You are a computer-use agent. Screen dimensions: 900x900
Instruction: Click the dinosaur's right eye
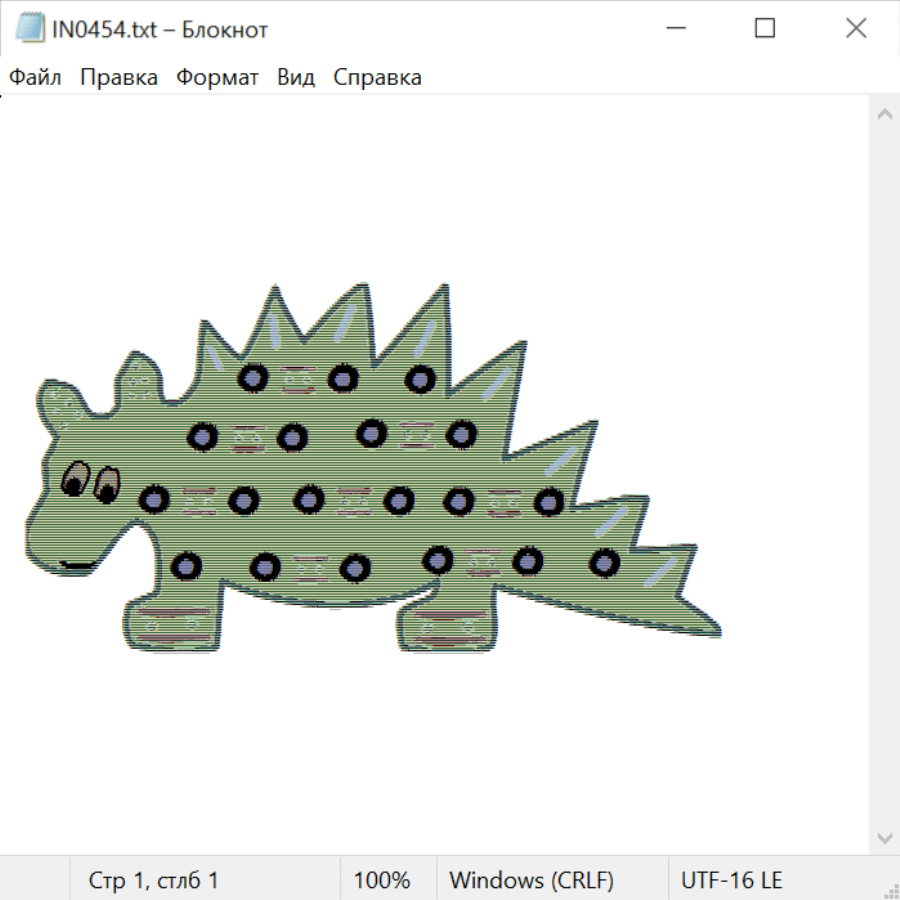click(106, 485)
